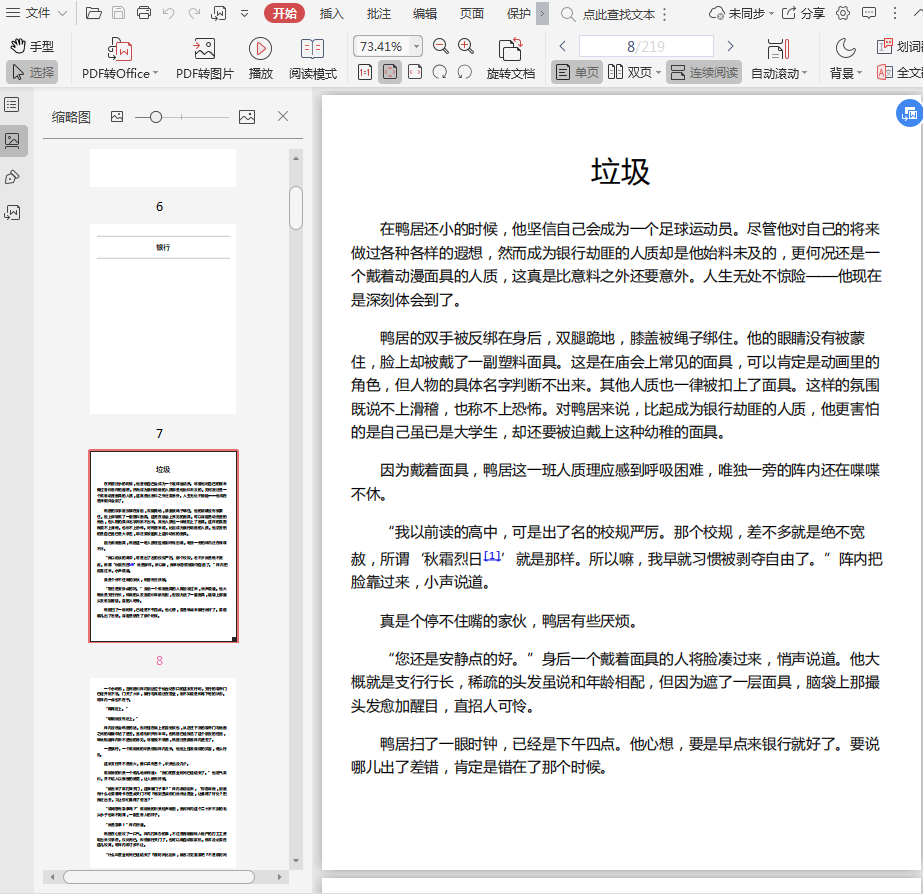This screenshot has height=894, width=923.
Task: Open the 未同步 sync dropdown
Action: point(741,13)
